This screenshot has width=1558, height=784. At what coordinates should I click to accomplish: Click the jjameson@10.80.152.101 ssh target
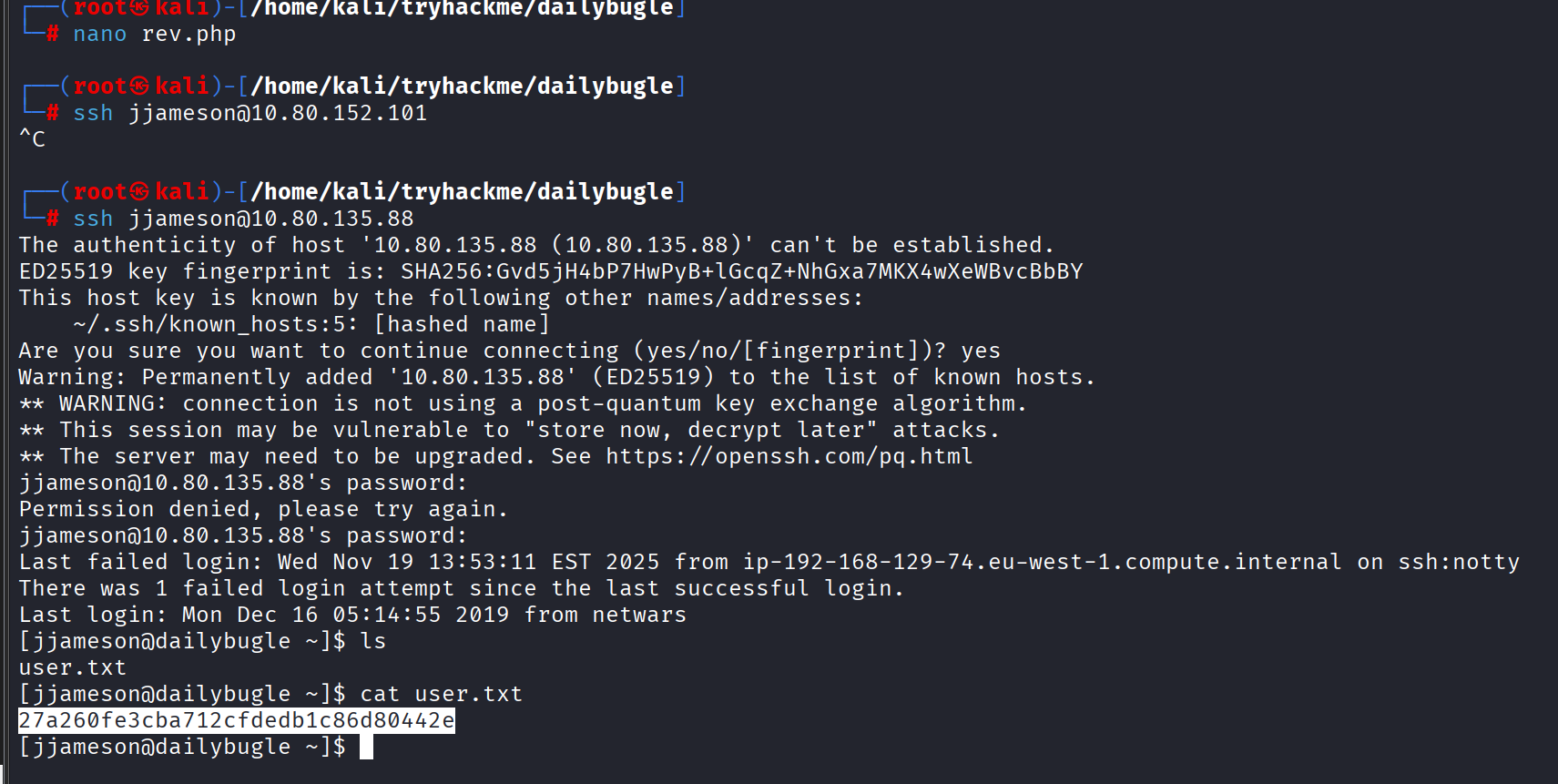tap(278, 113)
